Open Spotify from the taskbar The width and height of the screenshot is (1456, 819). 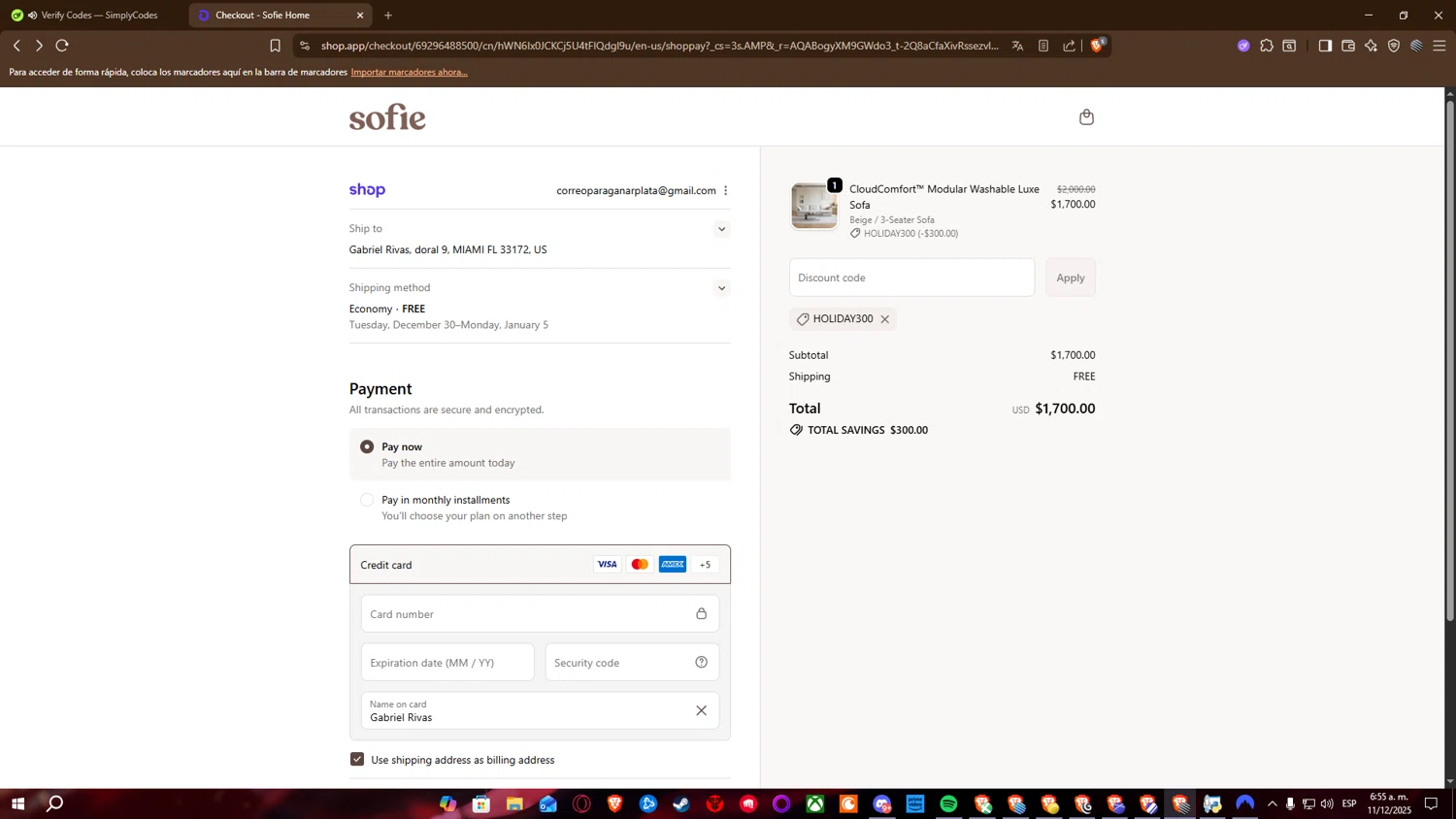[948, 803]
